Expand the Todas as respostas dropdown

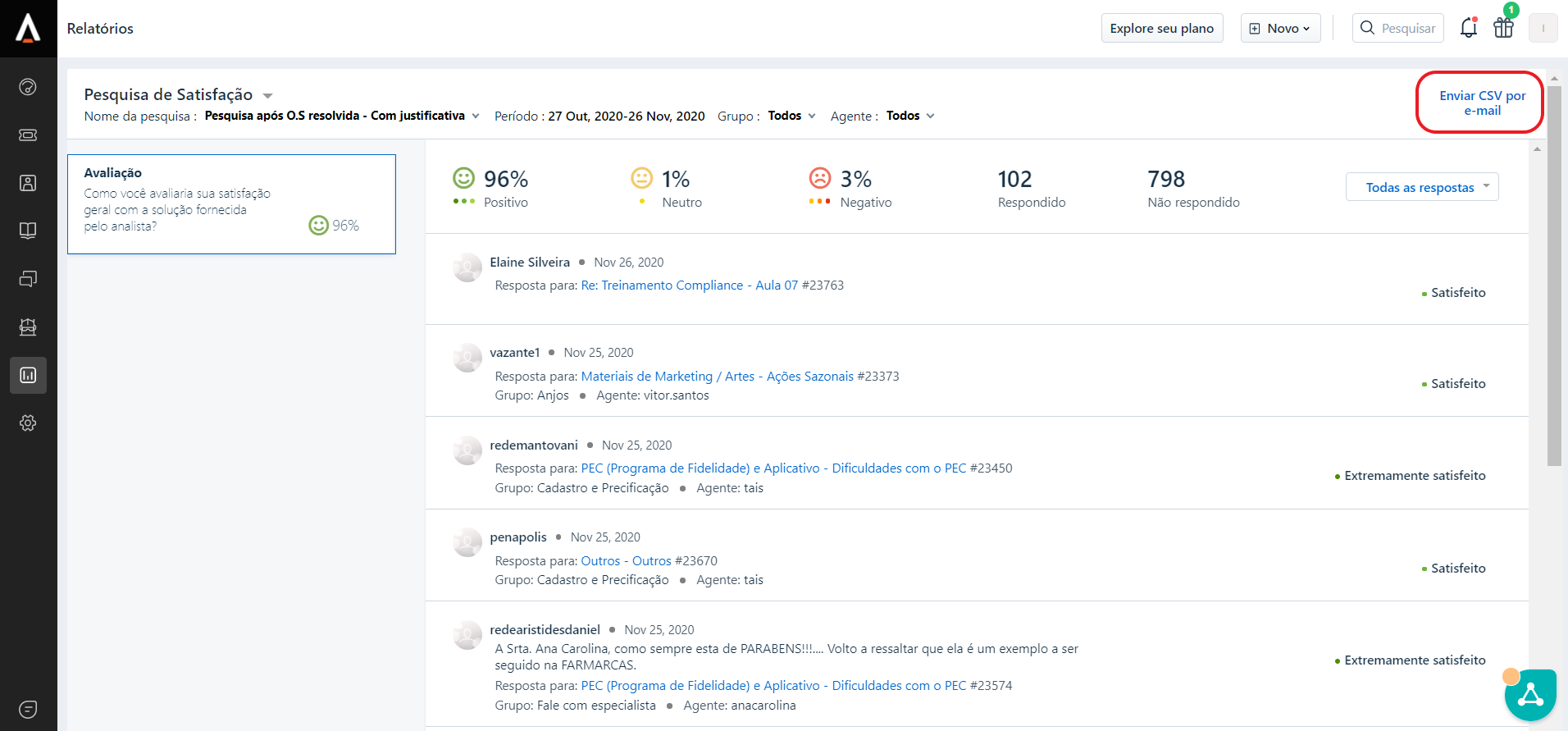click(1421, 187)
